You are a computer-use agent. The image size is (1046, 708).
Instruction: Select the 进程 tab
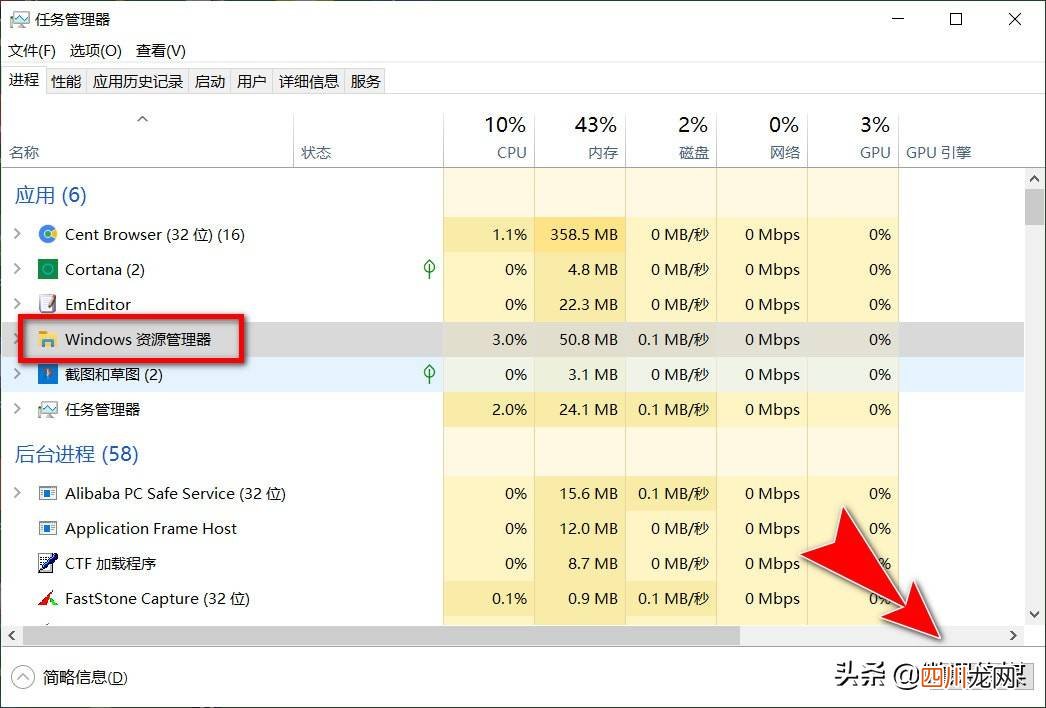coord(24,80)
